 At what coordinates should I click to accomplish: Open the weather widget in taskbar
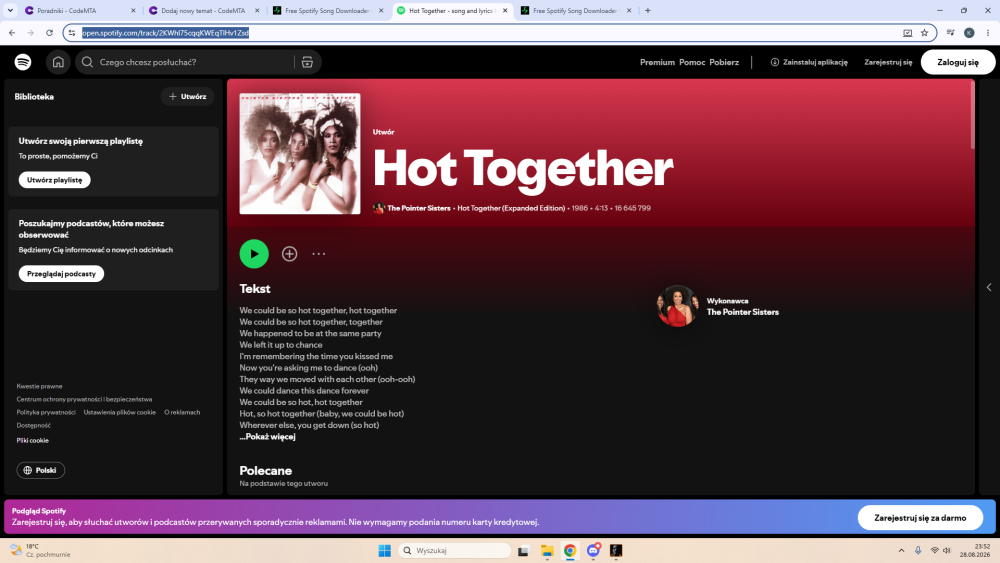(40, 550)
